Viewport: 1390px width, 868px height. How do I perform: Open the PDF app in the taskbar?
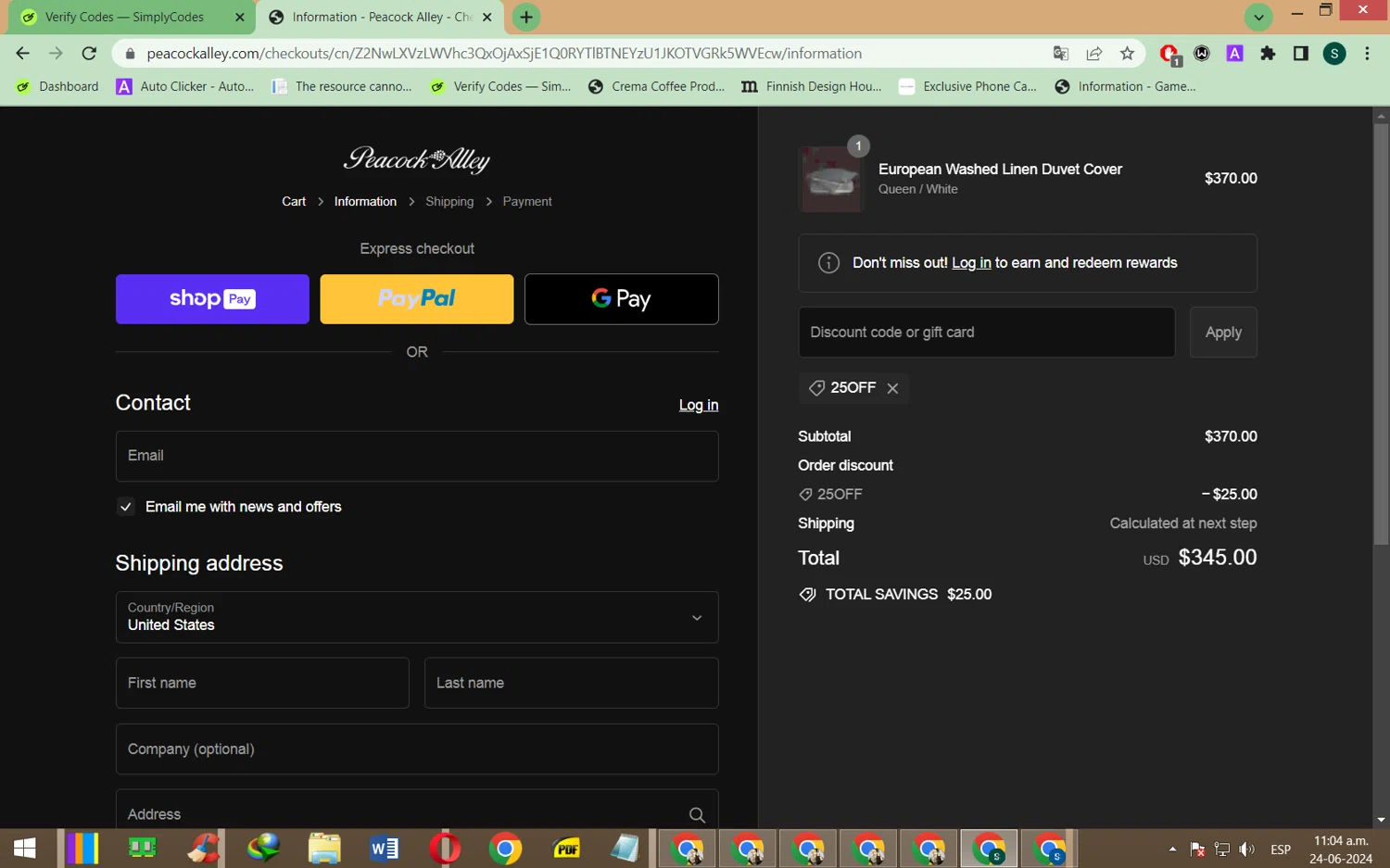click(x=566, y=848)
